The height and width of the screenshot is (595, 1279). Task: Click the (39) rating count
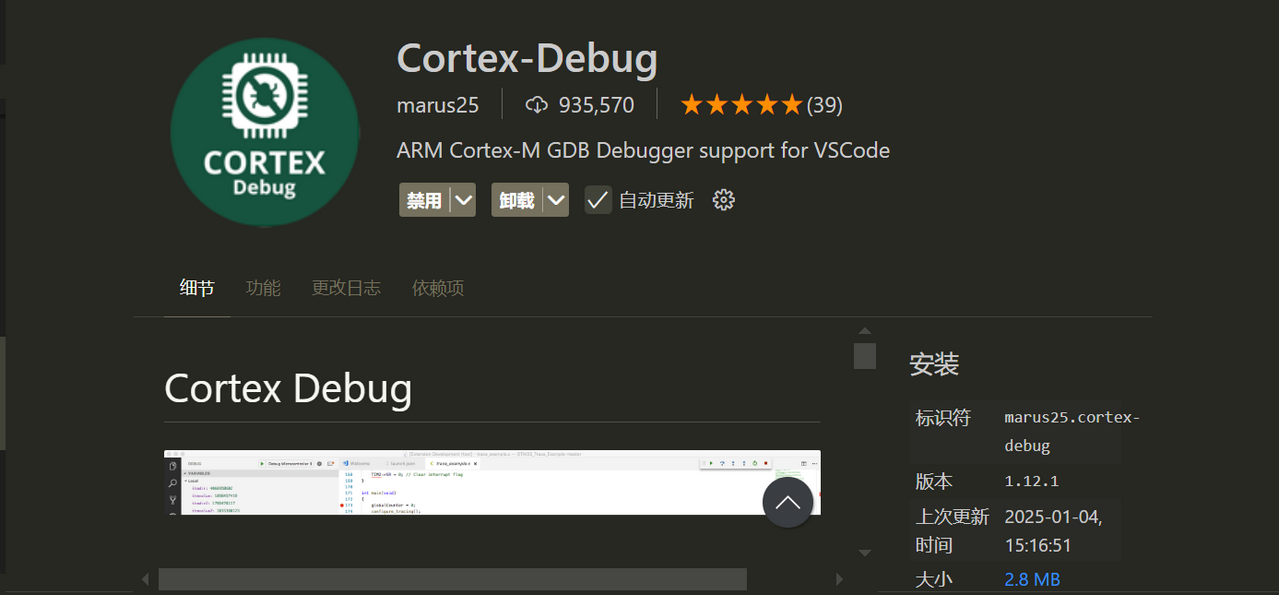pos(825,105)
